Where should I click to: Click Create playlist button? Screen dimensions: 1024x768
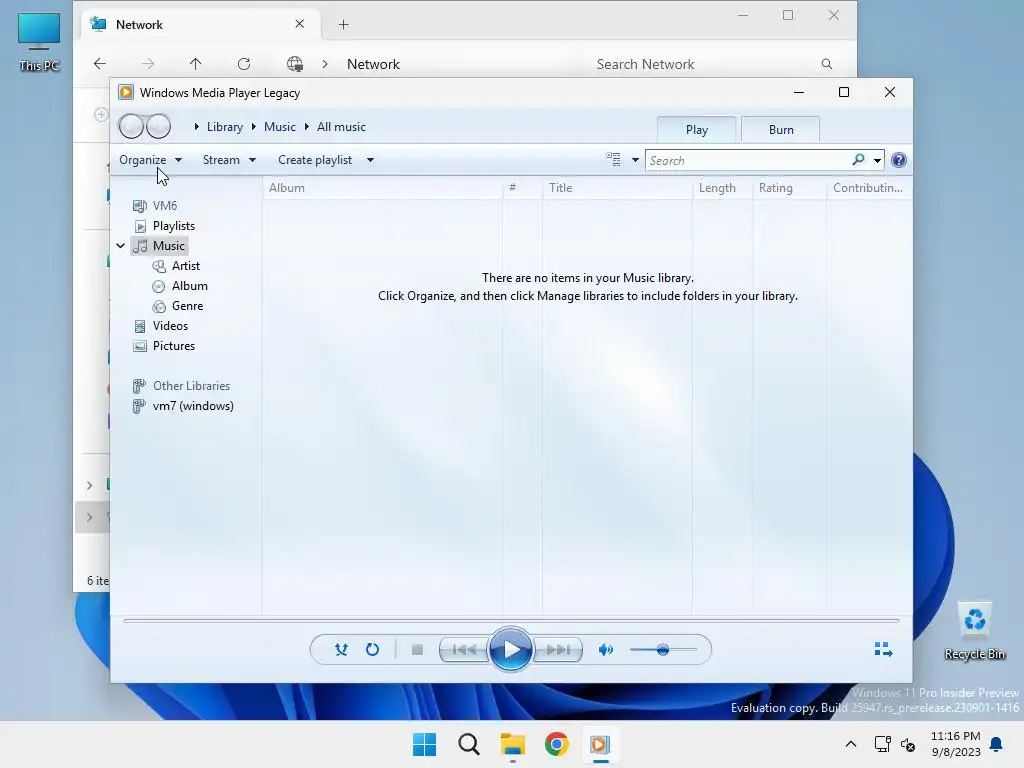tap(315, 160)
